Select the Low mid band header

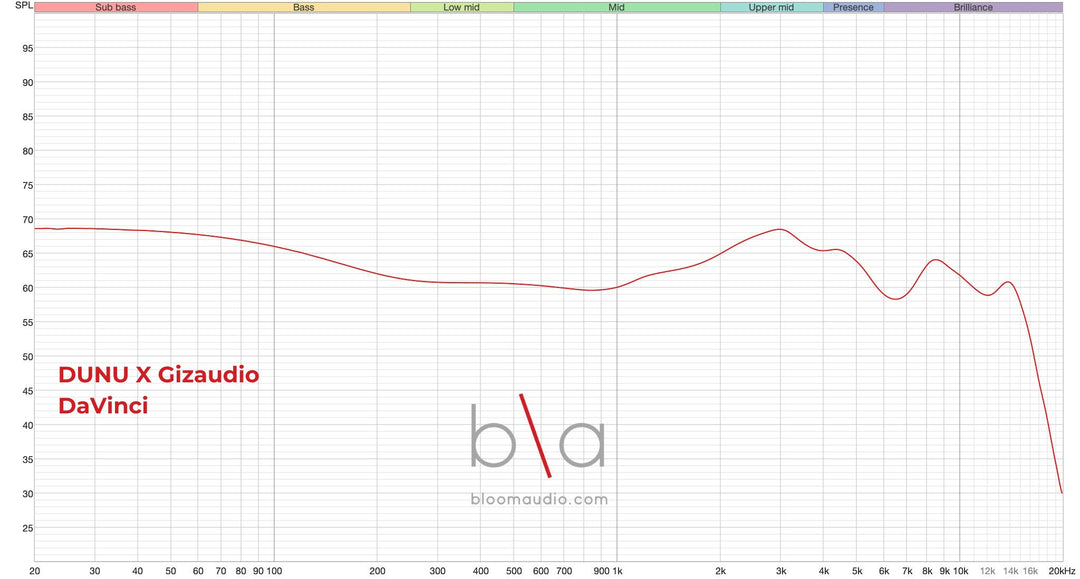tap(461, 8)
